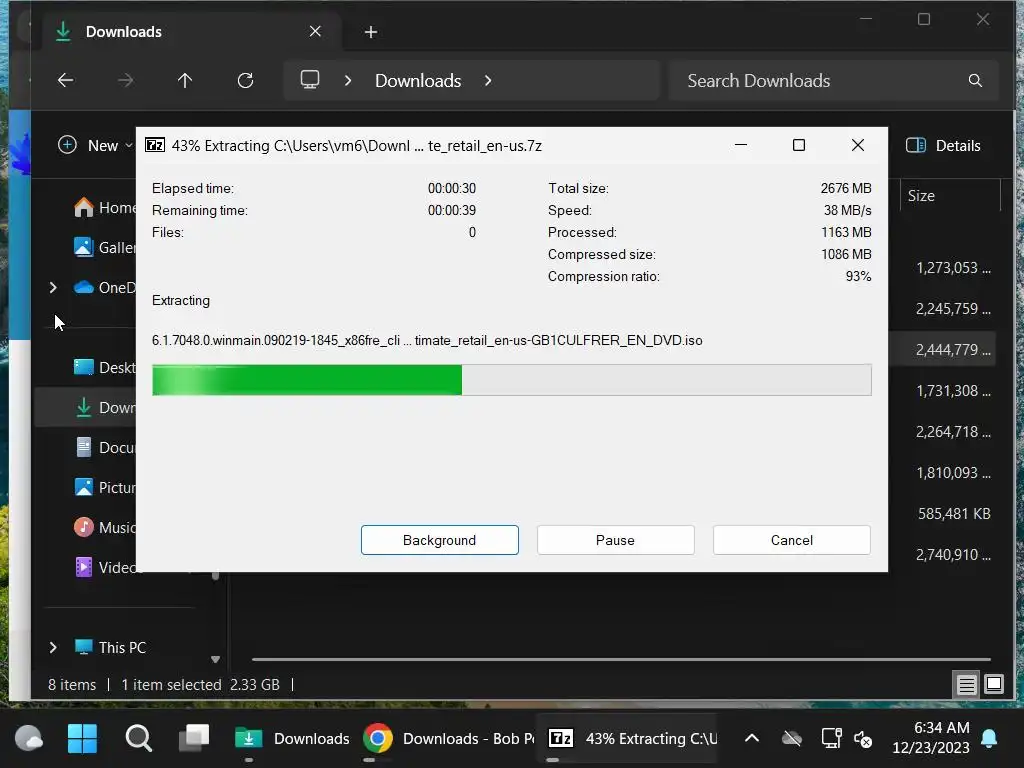Switch to Chrome Downloads window
Viewport: 1024px width, 768px height.
tap(448, 739)
